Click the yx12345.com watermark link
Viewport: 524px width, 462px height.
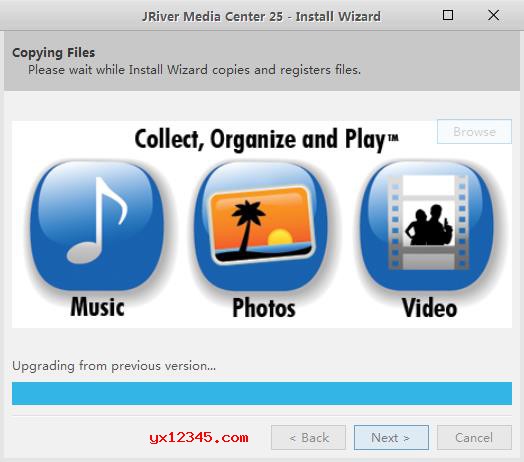point(199,437)
